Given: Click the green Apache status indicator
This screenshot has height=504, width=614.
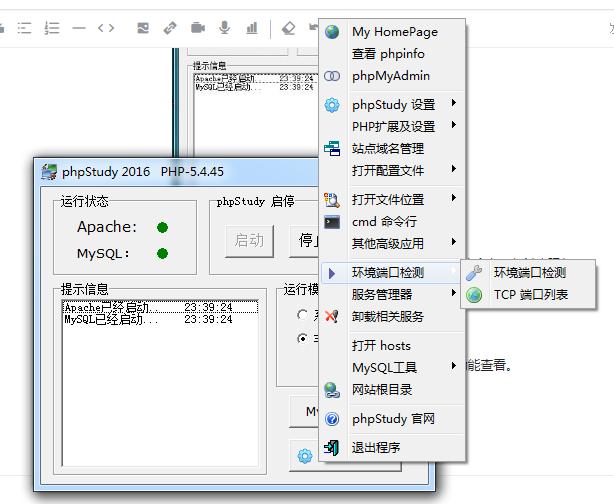Looking at the screenshot, I should click(162, 228).
